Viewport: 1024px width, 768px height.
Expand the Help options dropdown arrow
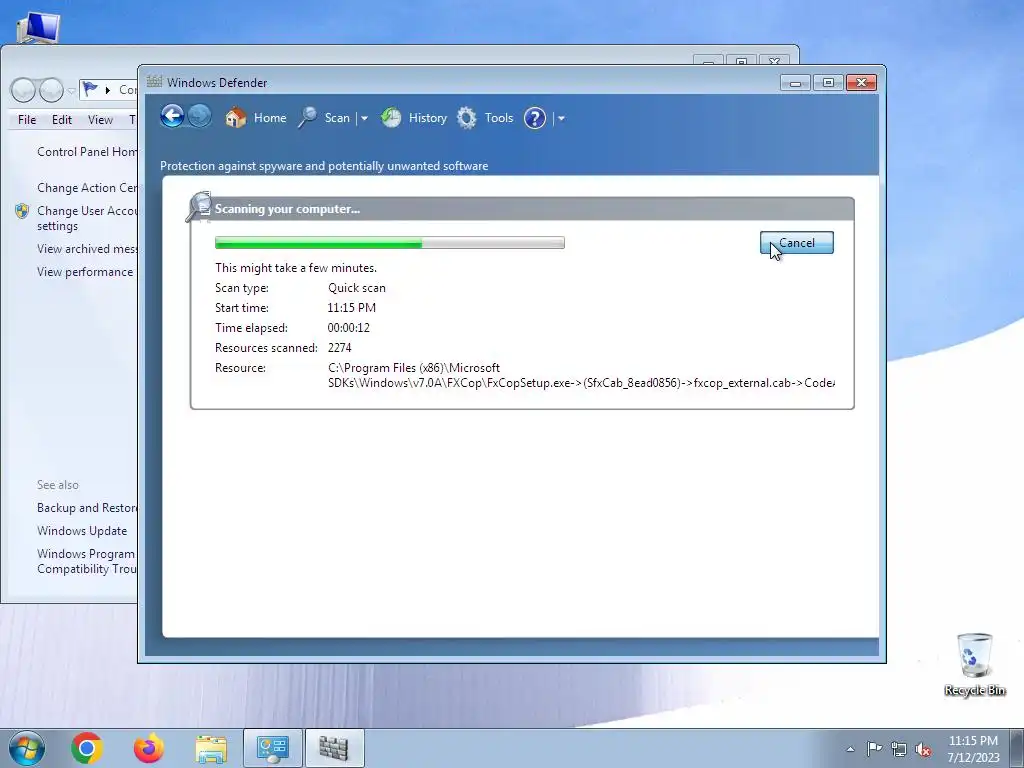pyautogui.click(x=561, y=119)
